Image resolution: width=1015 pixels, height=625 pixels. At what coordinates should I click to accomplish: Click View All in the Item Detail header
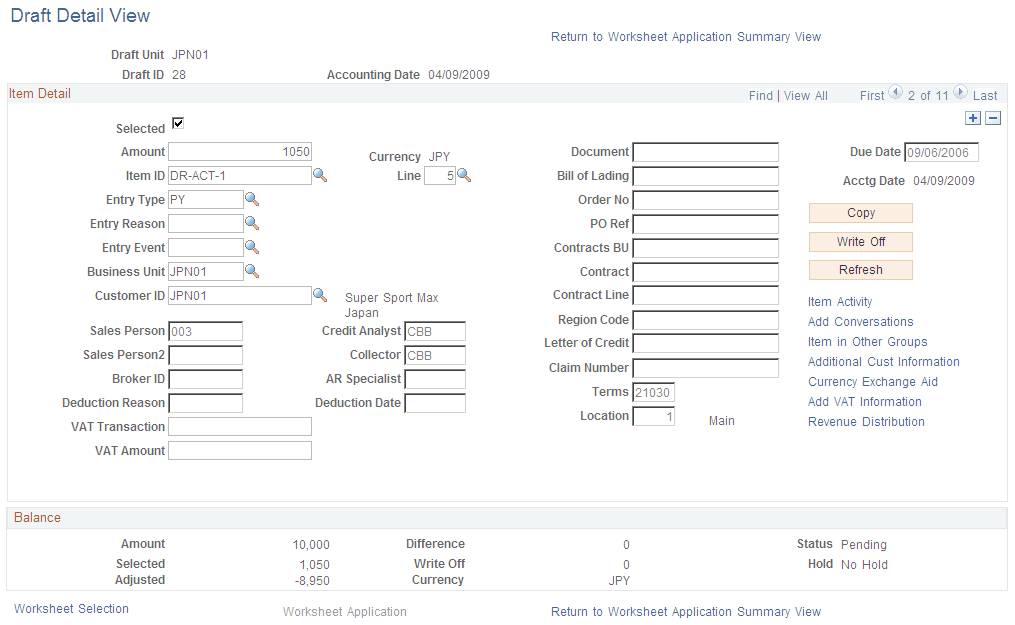tap(805, 95)
